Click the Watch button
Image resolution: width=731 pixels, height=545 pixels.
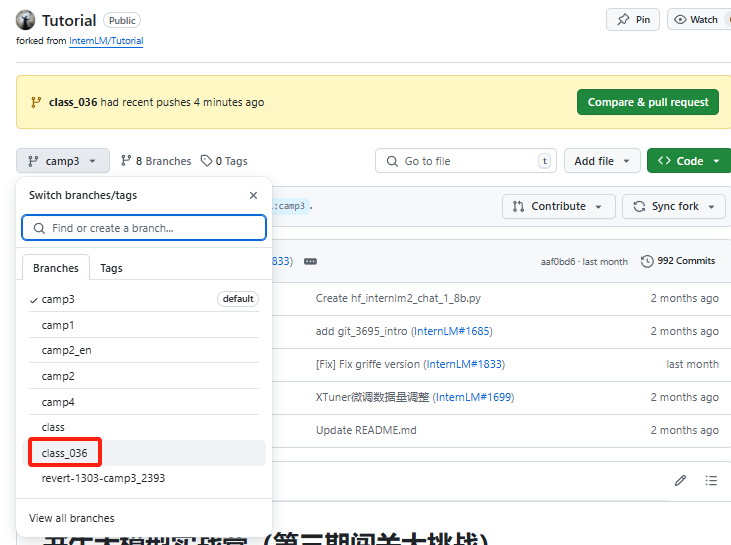(698, 20)
